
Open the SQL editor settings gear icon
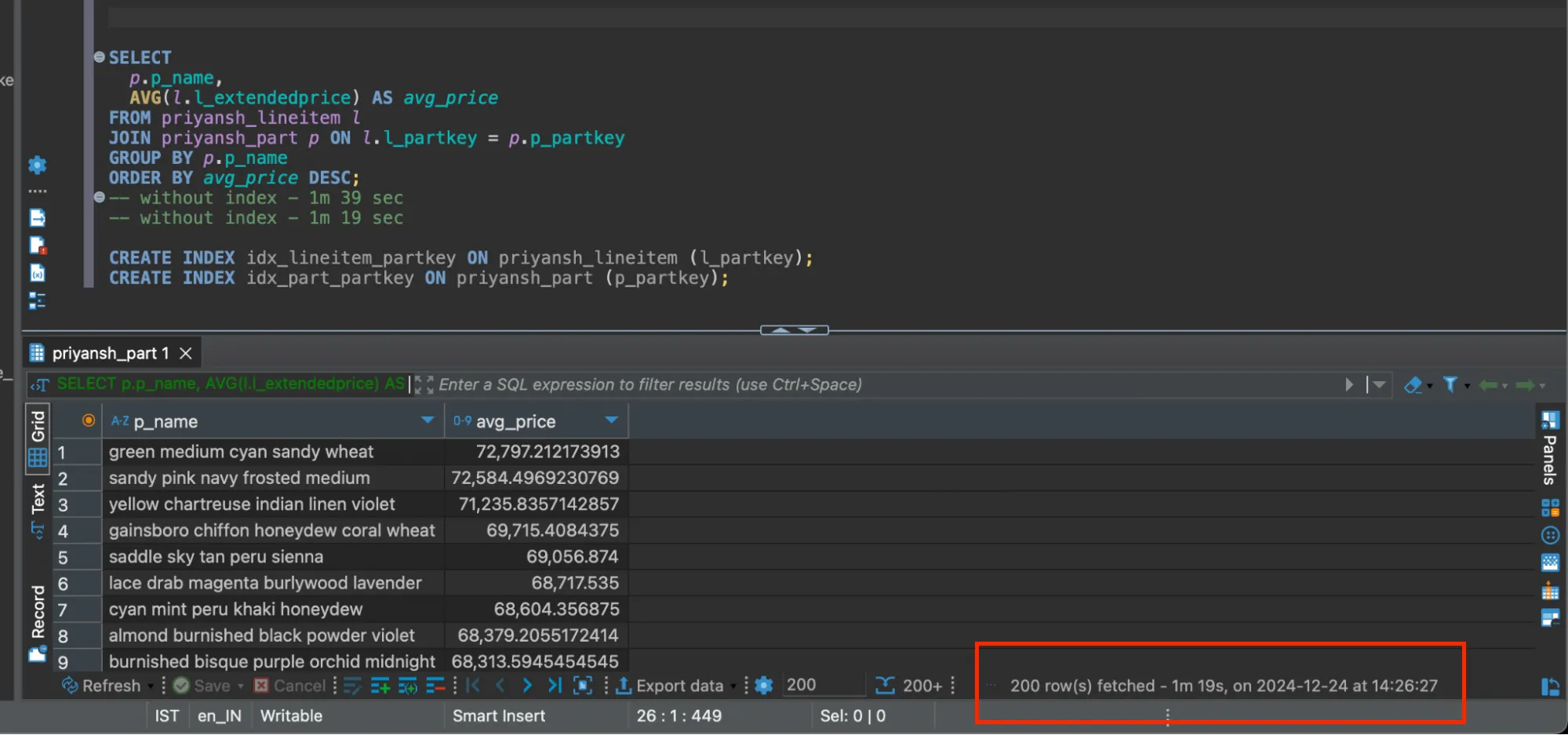coord(37,165)
